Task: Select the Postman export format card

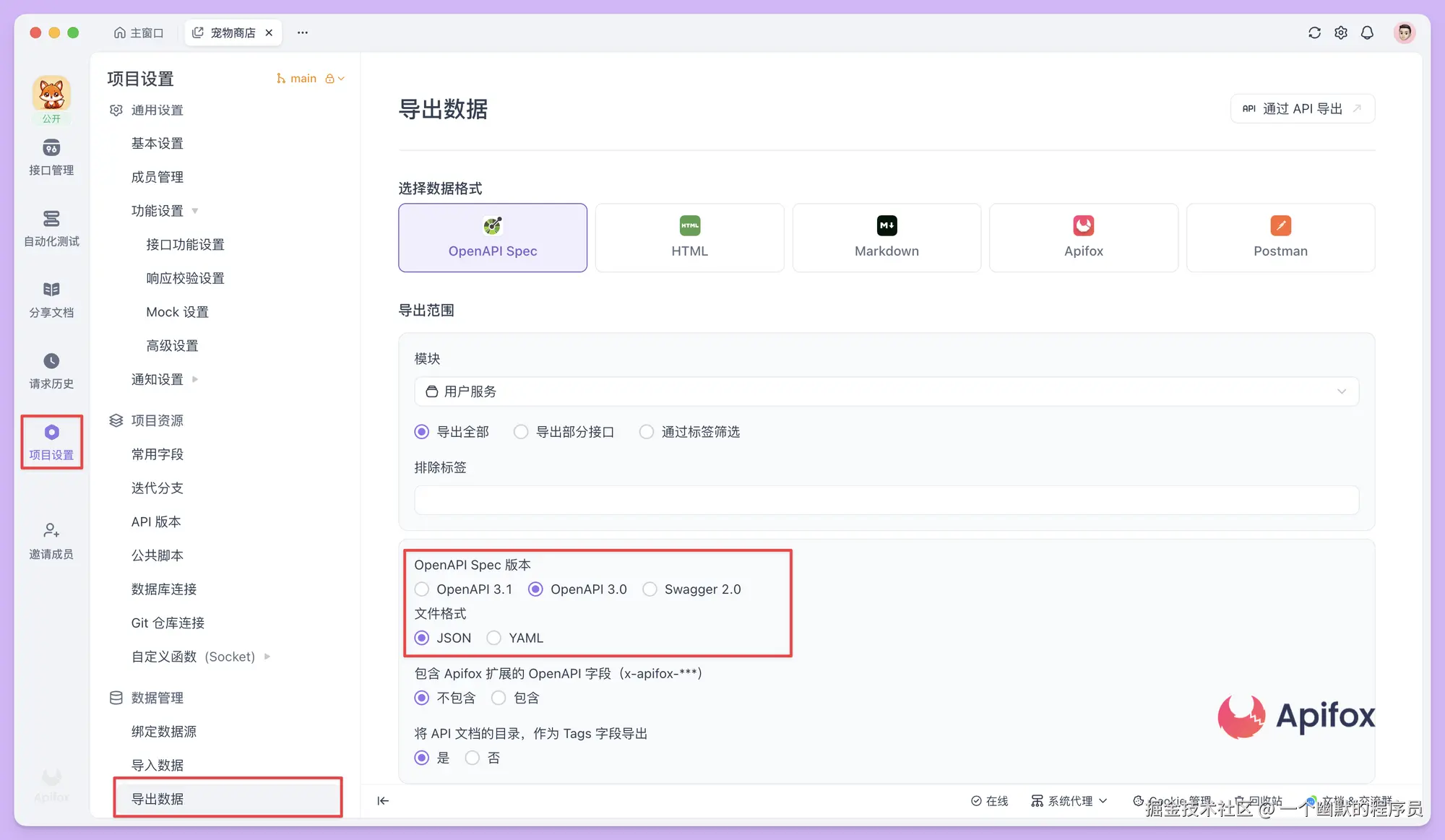Action: click(x=1280, y=238)
